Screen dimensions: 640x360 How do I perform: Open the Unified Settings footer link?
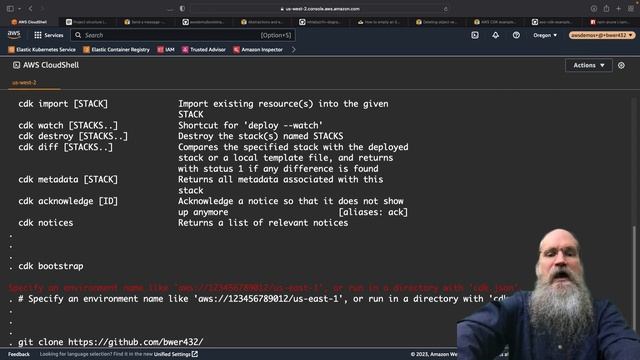(176, 354)
